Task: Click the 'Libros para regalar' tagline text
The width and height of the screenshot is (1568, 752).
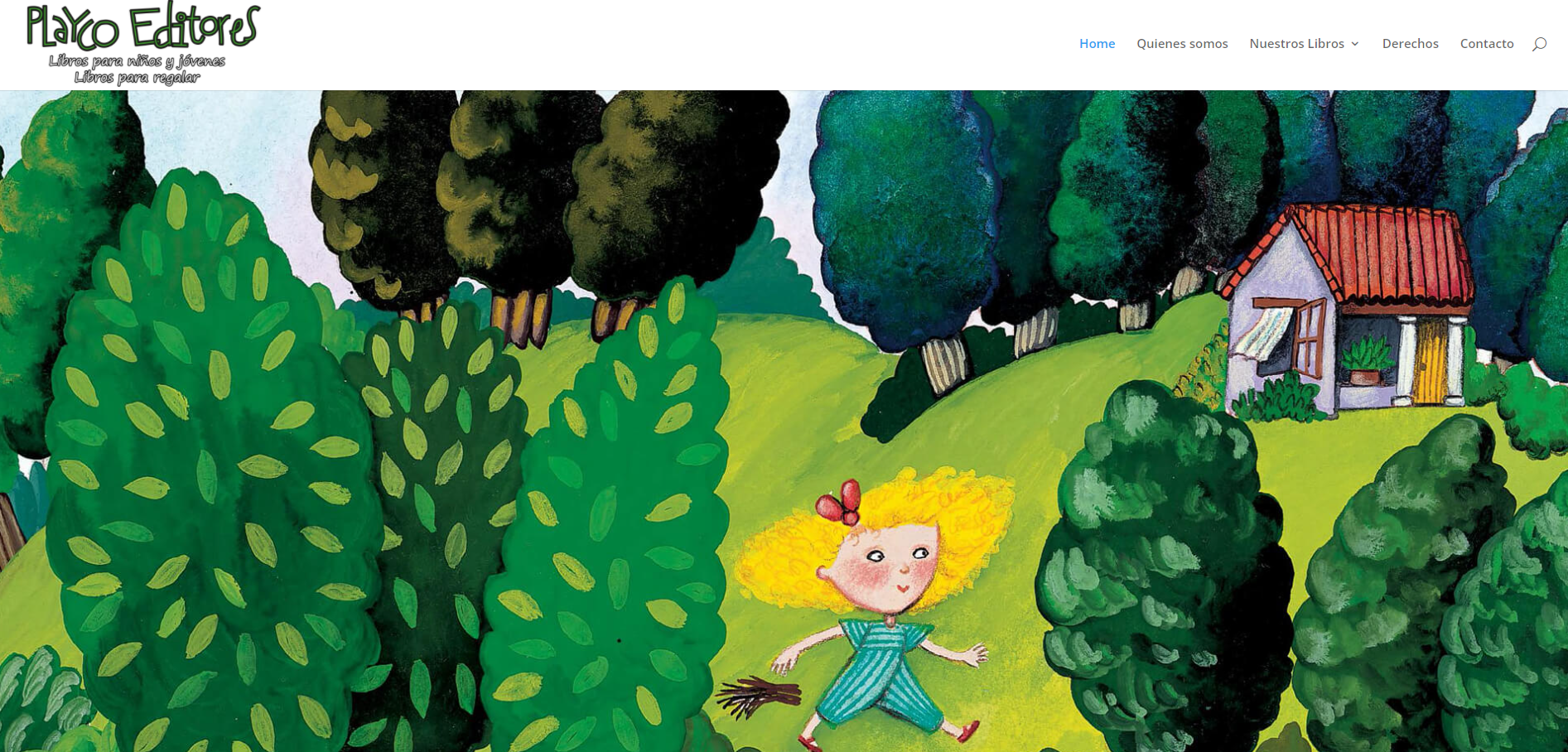Action: click(x=137, y=78)
